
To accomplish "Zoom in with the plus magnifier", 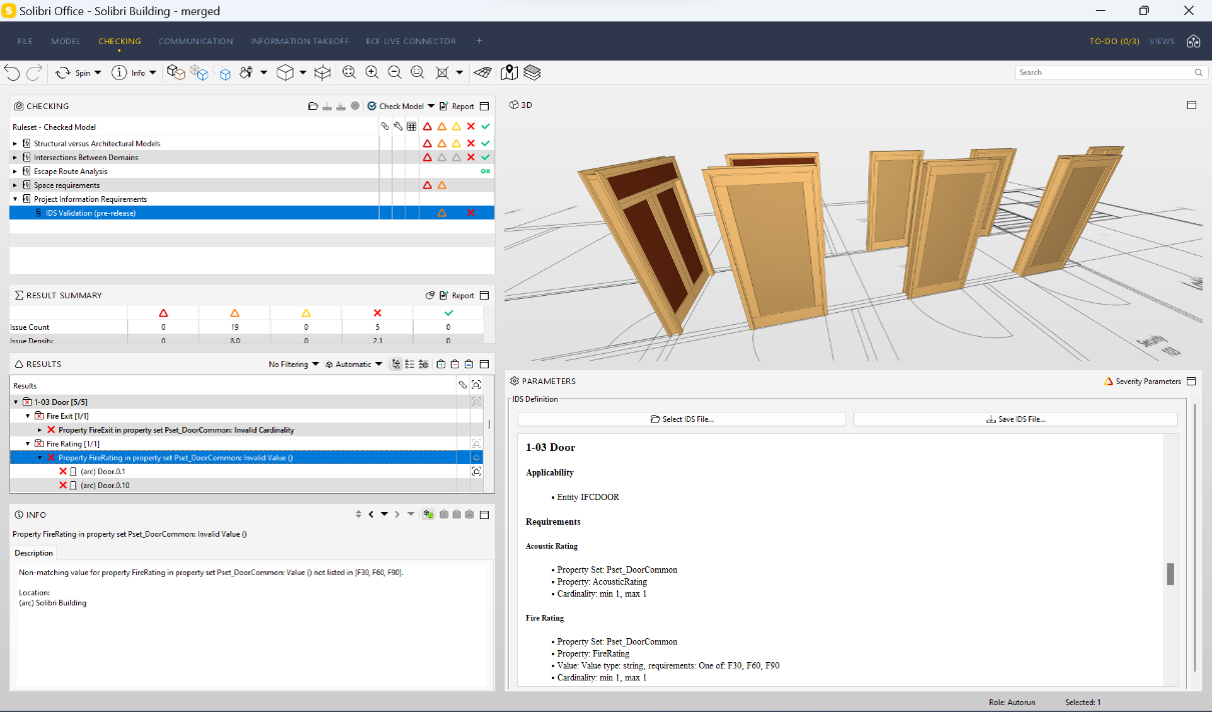I will (x=372, y=72).
